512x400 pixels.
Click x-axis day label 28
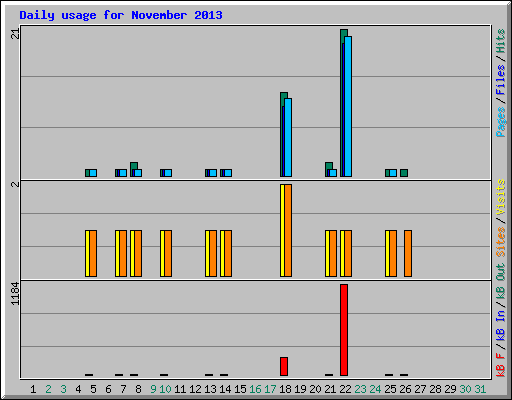[435, 389]
